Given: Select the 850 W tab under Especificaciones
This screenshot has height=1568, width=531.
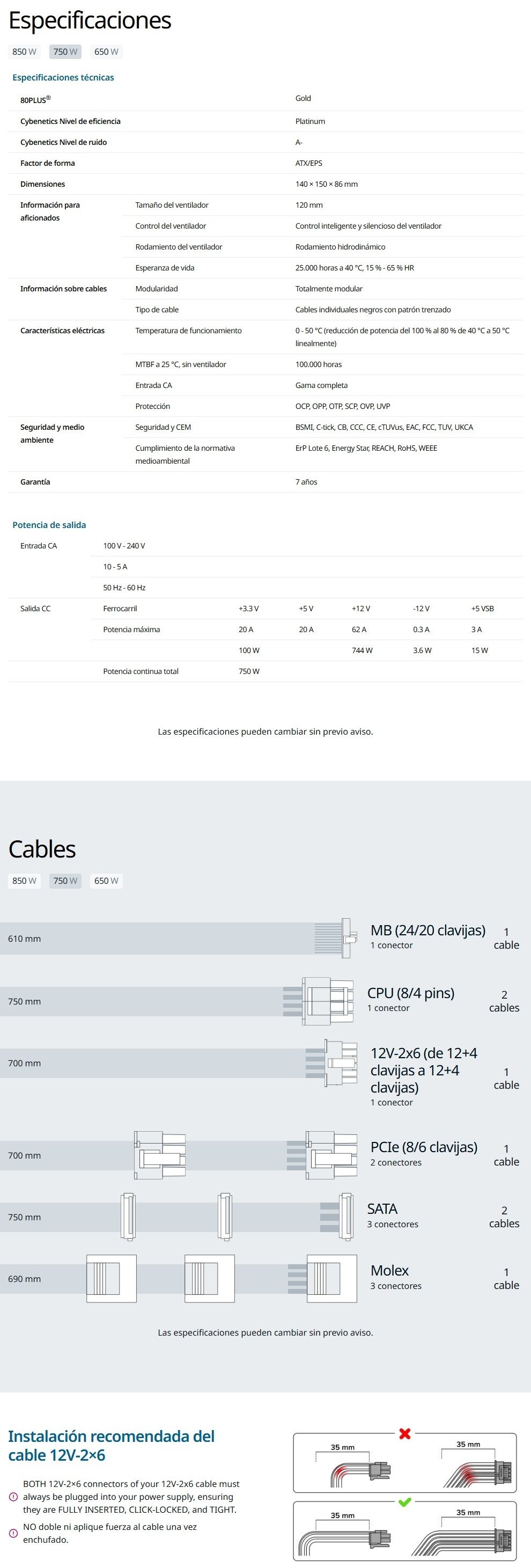Looking at the screenshot, I should 24,52.
